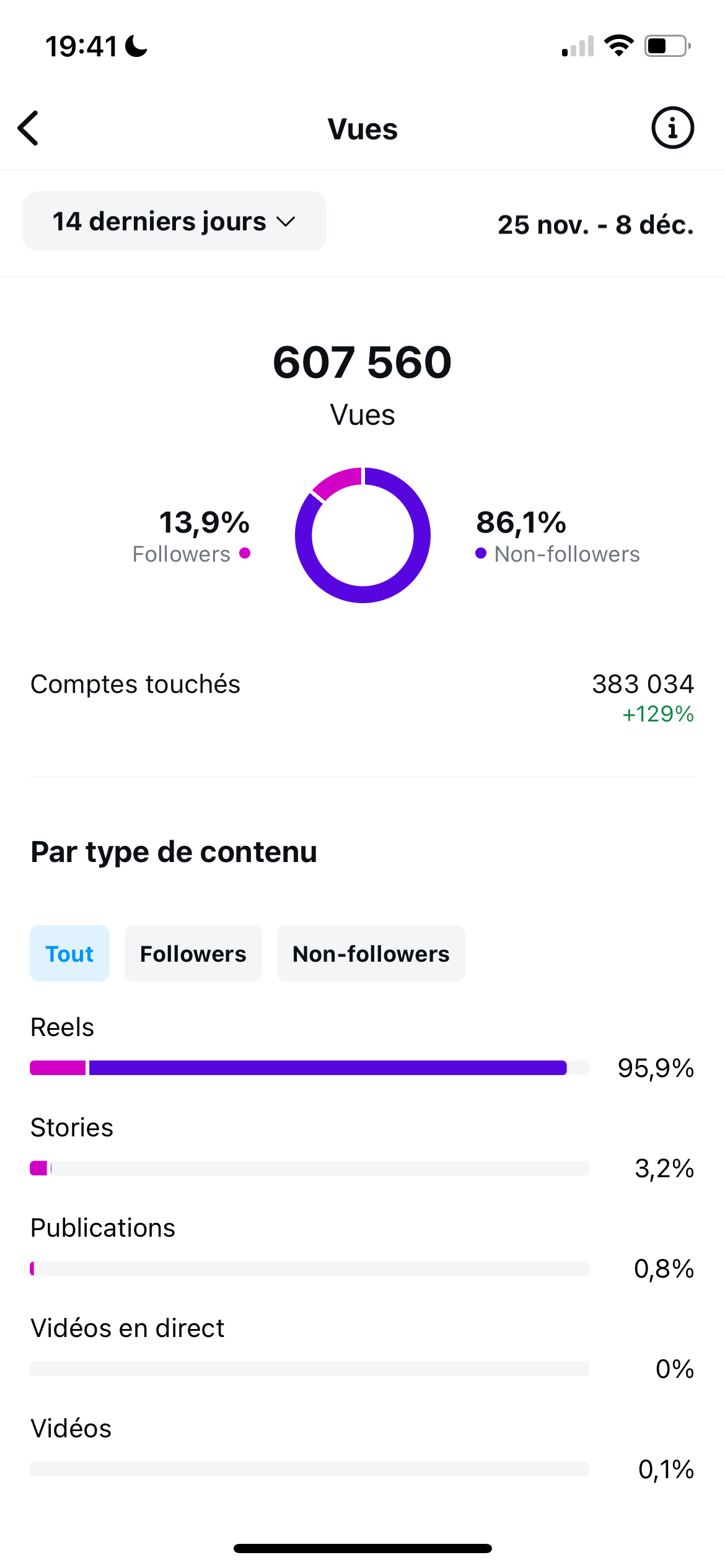725x1568 pixels.
Task: Tap the moon focus mode icon
Action: coord(136,46)
